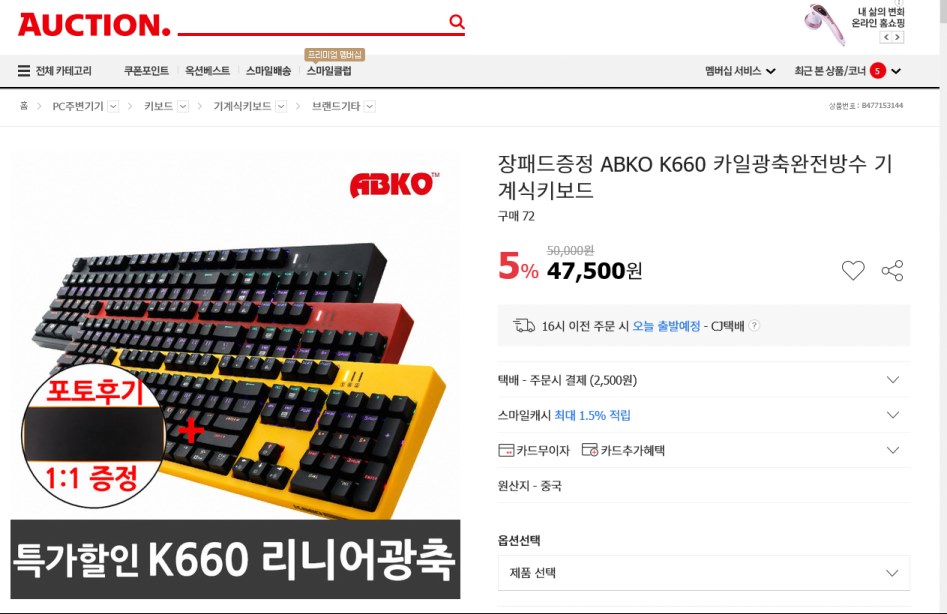Open the PC주변기기 breadcrumb dropdown
The width and height of the screenshot is (947, 614).
pyautogui.click(x=113, y=106)
